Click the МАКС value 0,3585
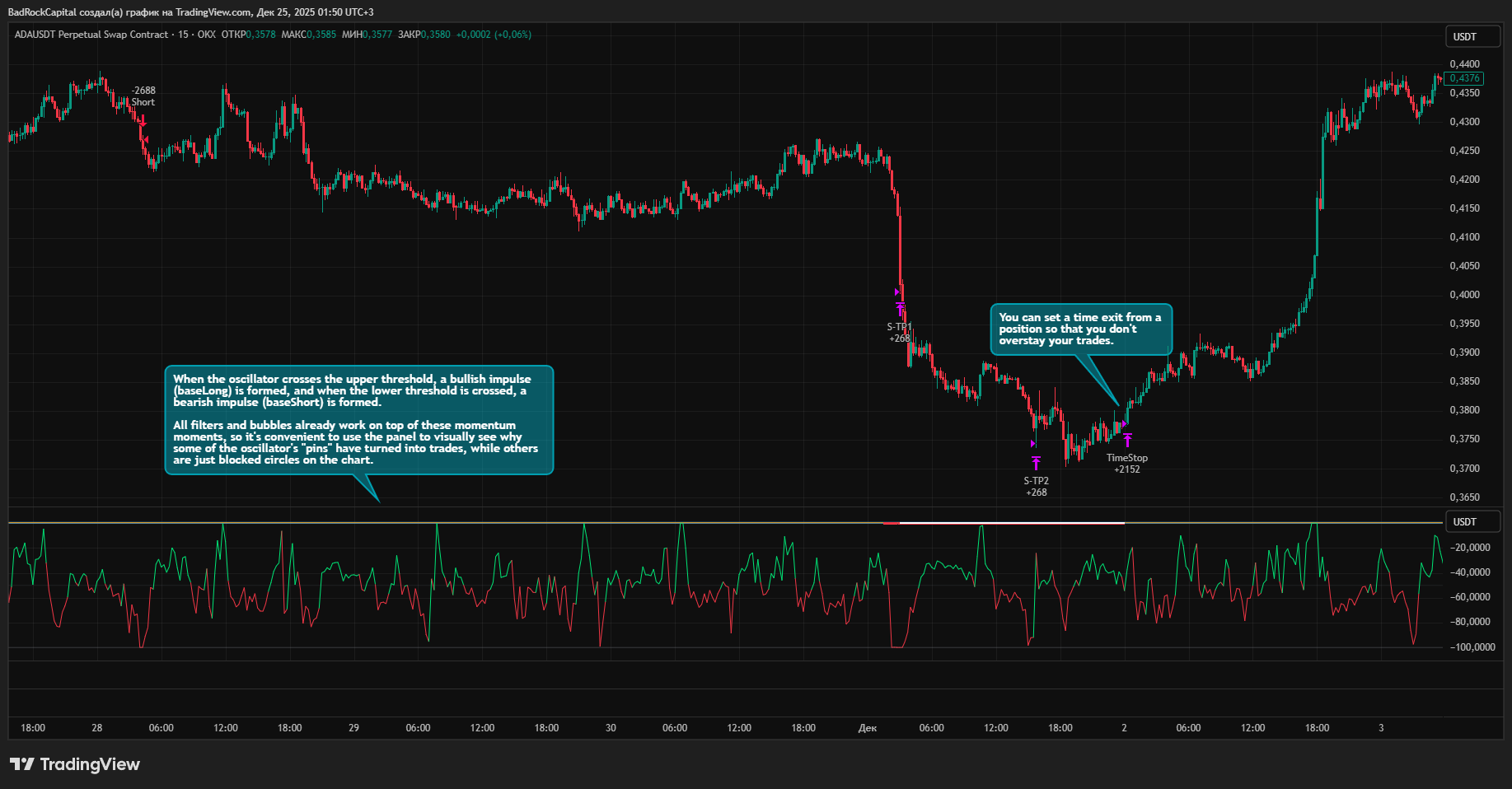This screenshot has width=1512, height=789. (x=321, y=35)
